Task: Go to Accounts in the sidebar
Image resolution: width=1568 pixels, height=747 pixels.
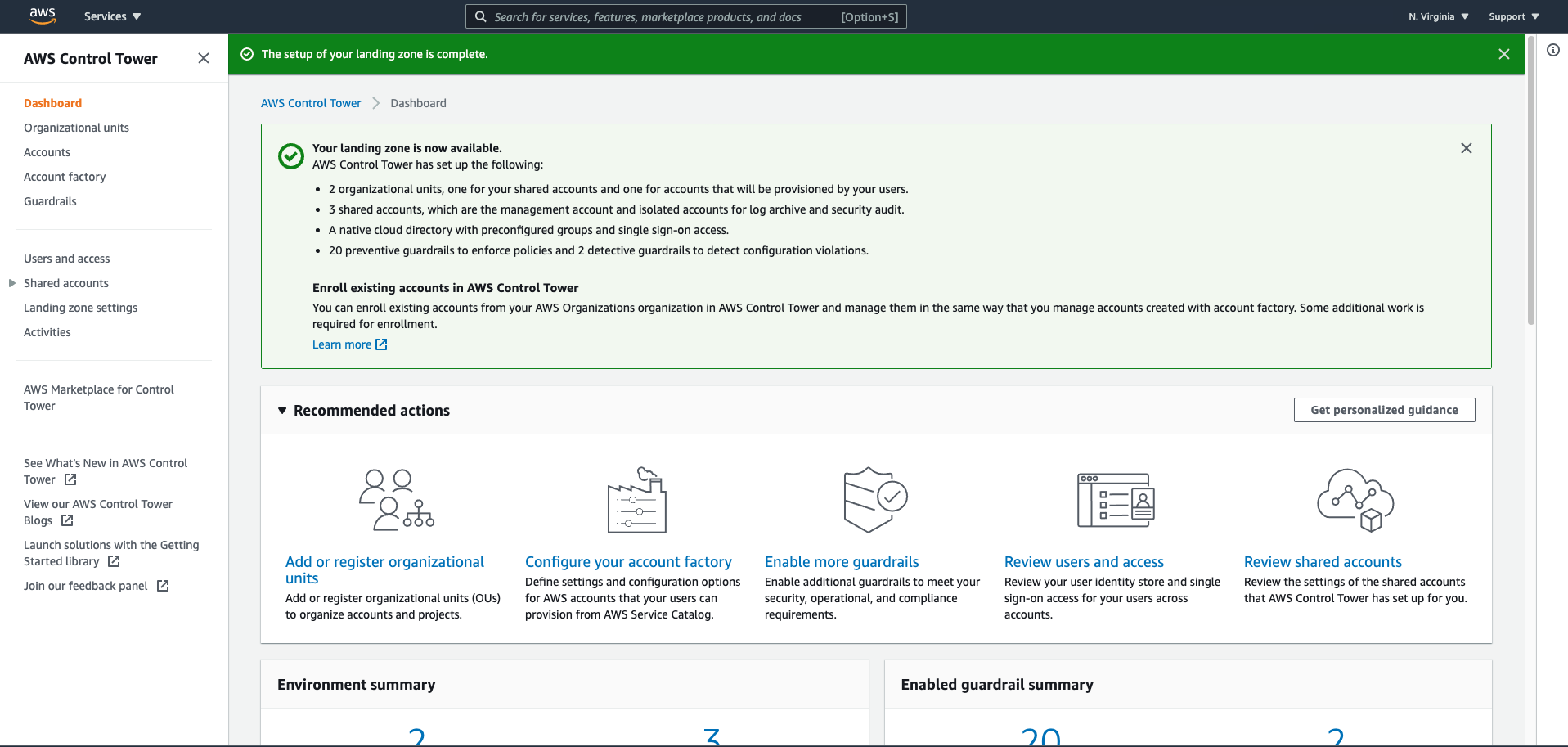Action: [47, 152]
